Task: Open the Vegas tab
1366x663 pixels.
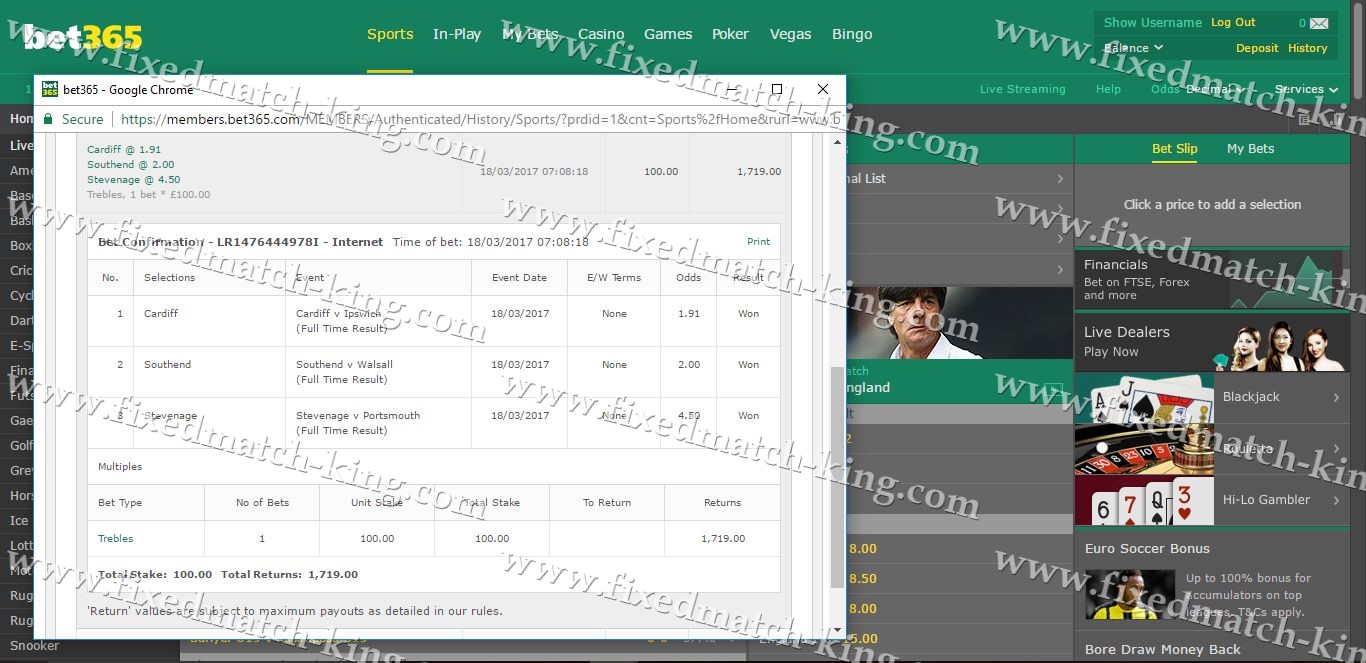Action: (x=790, y=34)
